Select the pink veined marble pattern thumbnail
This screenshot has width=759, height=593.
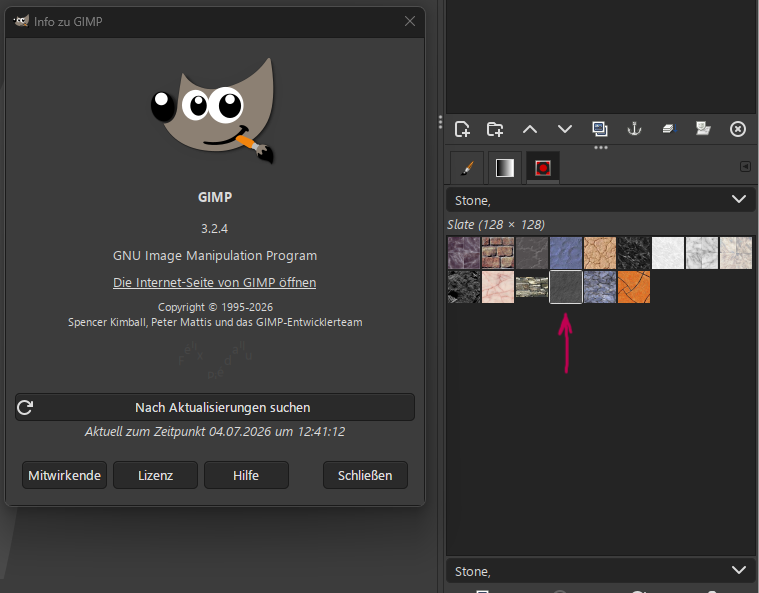498,287
